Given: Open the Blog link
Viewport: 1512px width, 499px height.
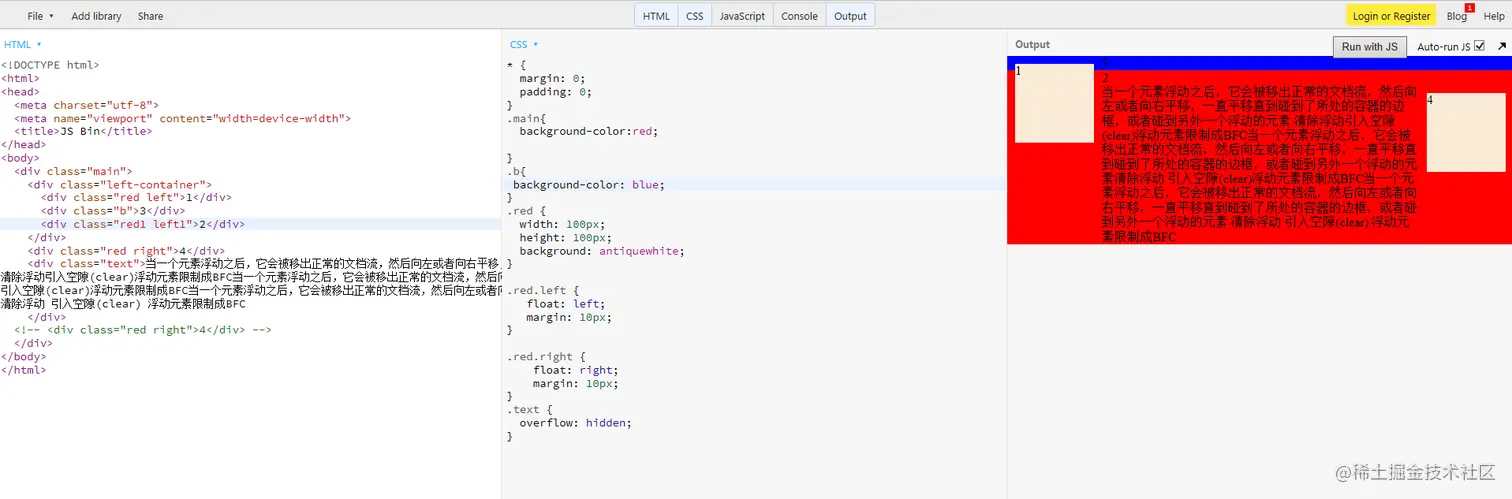Looking at the screenshot, I should (1456, 16).
